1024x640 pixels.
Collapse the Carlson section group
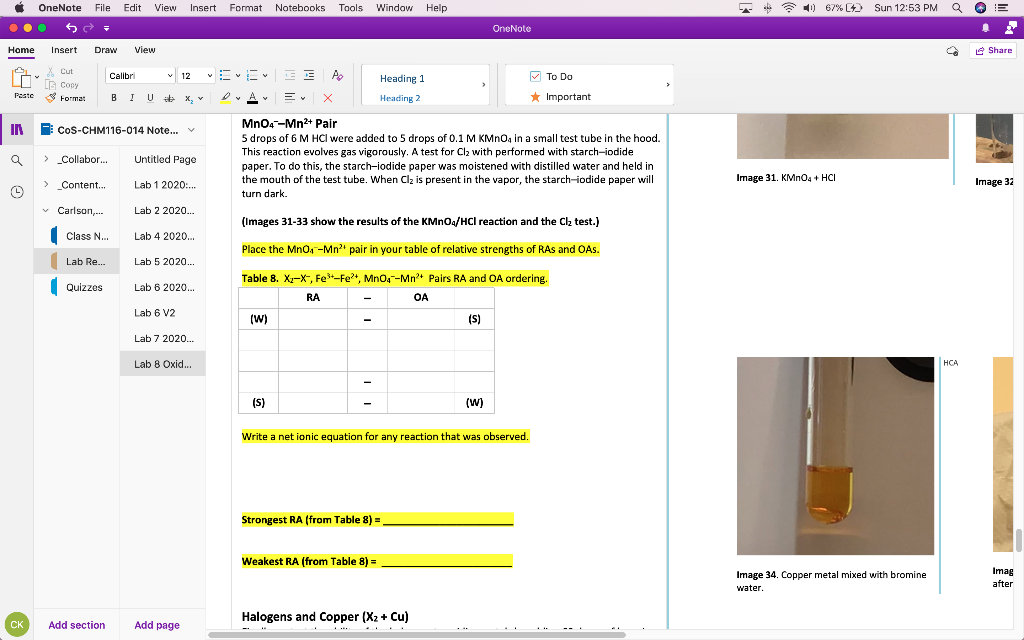[46, 210]
